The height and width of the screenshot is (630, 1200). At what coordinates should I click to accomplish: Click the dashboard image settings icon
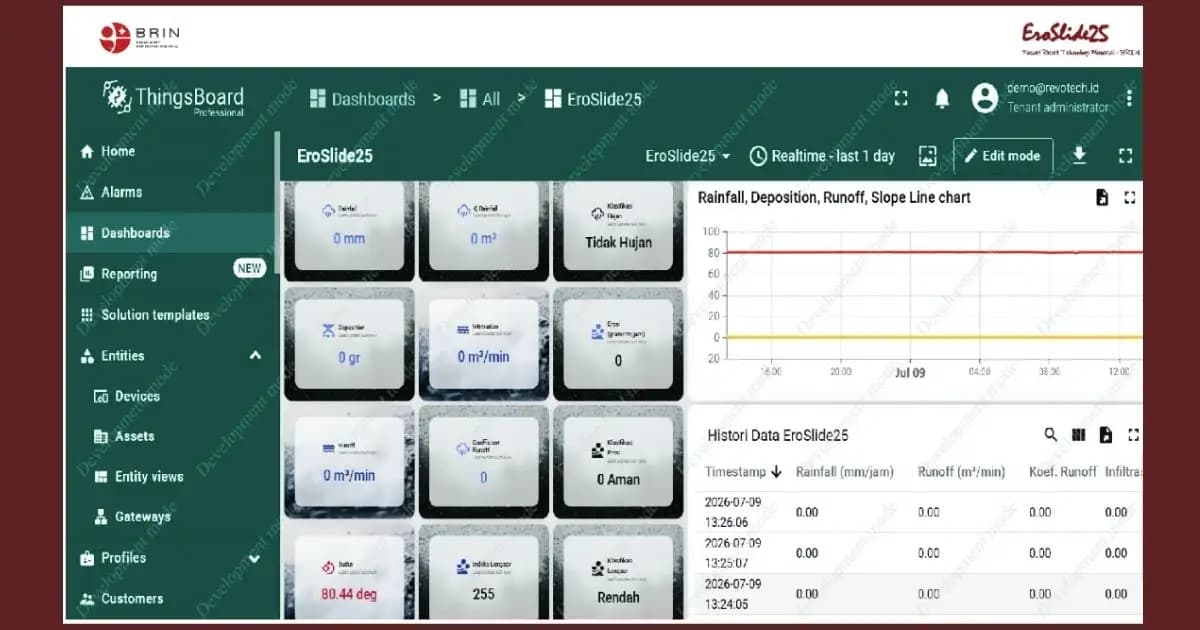928,156
